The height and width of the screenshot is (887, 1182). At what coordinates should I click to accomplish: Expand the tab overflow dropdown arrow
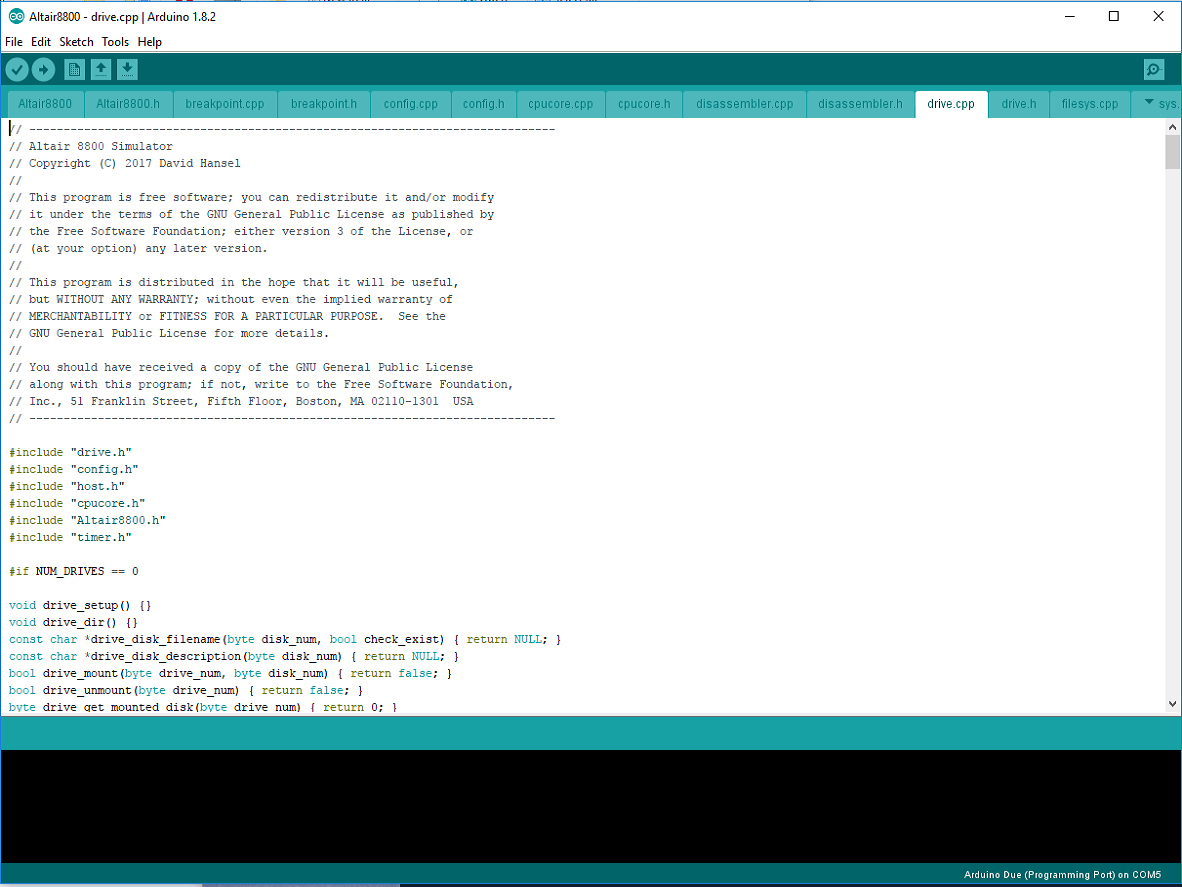[x=1149, y=102]
